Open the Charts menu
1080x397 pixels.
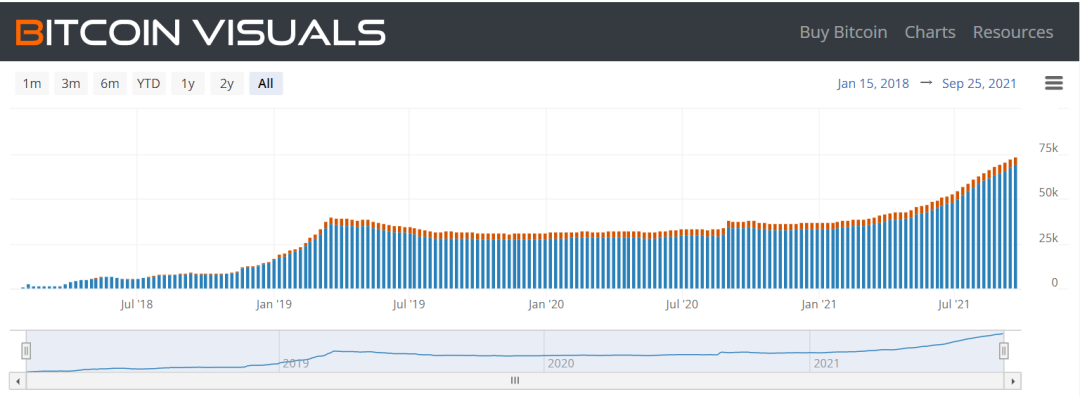tap(930, 32)
